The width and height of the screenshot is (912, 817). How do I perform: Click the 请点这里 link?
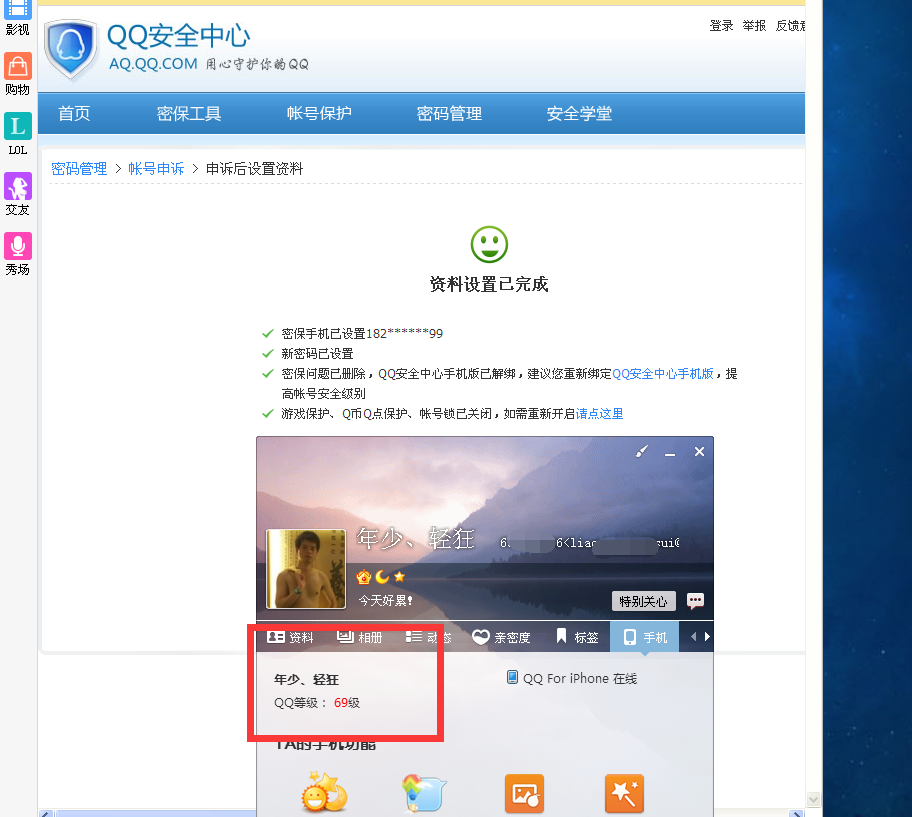[599, 414]
